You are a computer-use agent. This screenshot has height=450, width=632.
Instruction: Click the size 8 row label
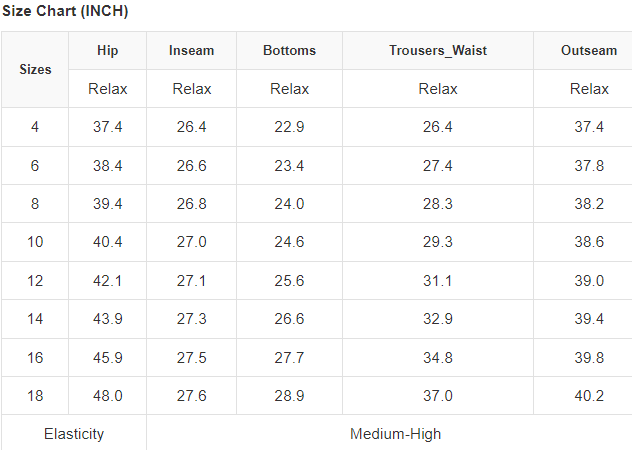point(35,204)
